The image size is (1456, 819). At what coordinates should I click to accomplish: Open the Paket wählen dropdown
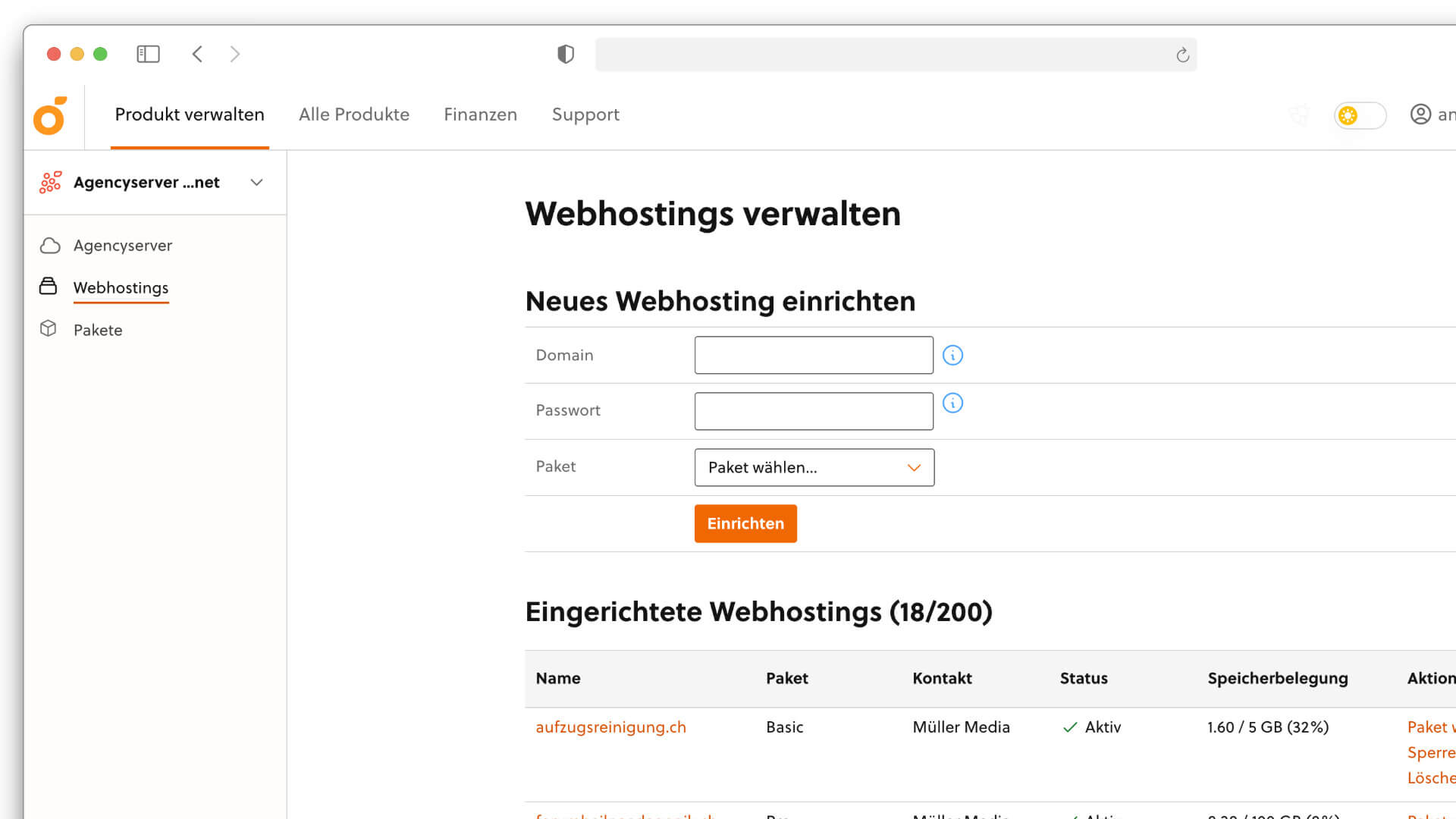814,467
